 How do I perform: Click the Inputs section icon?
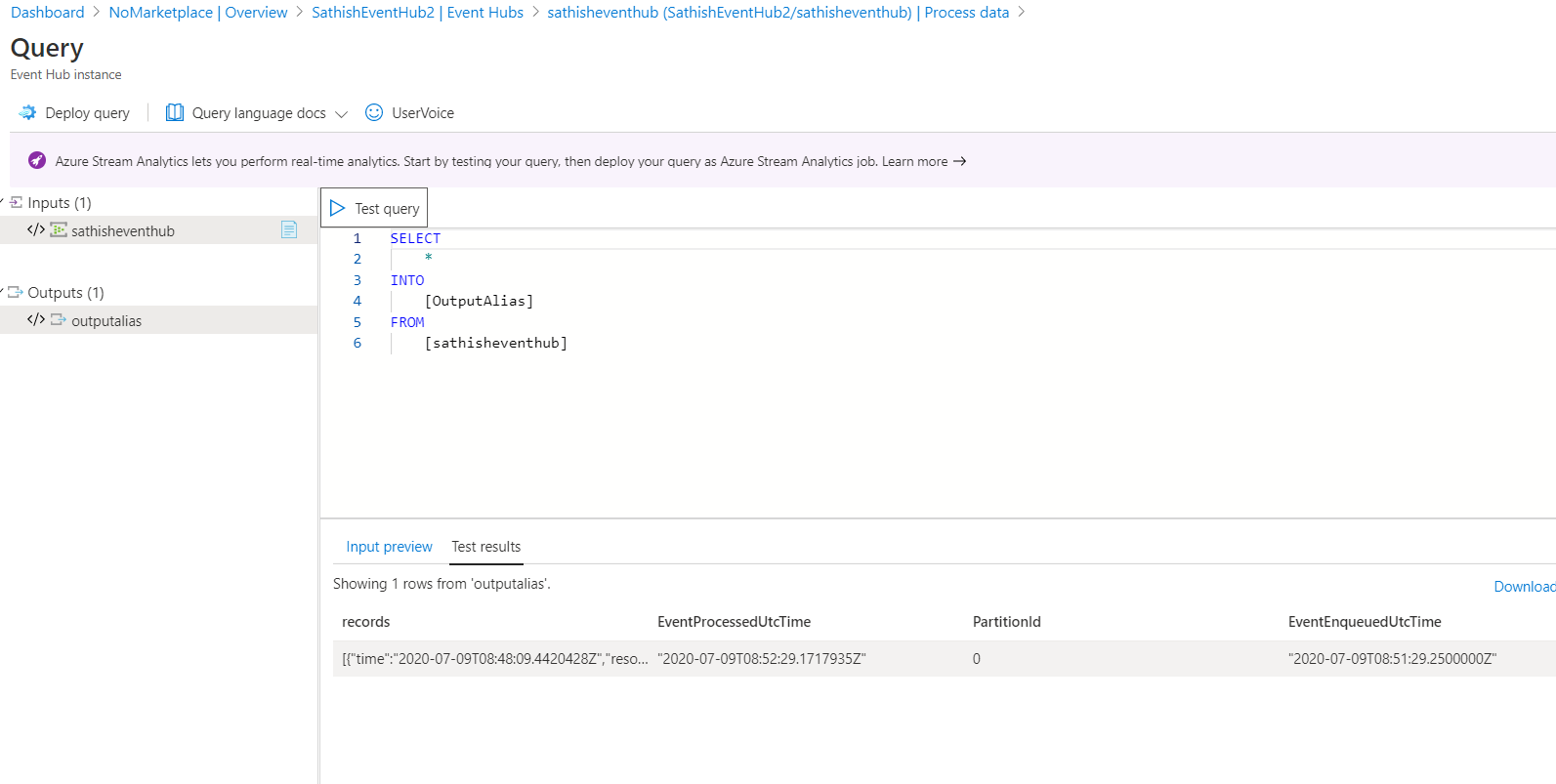[16, 202]
